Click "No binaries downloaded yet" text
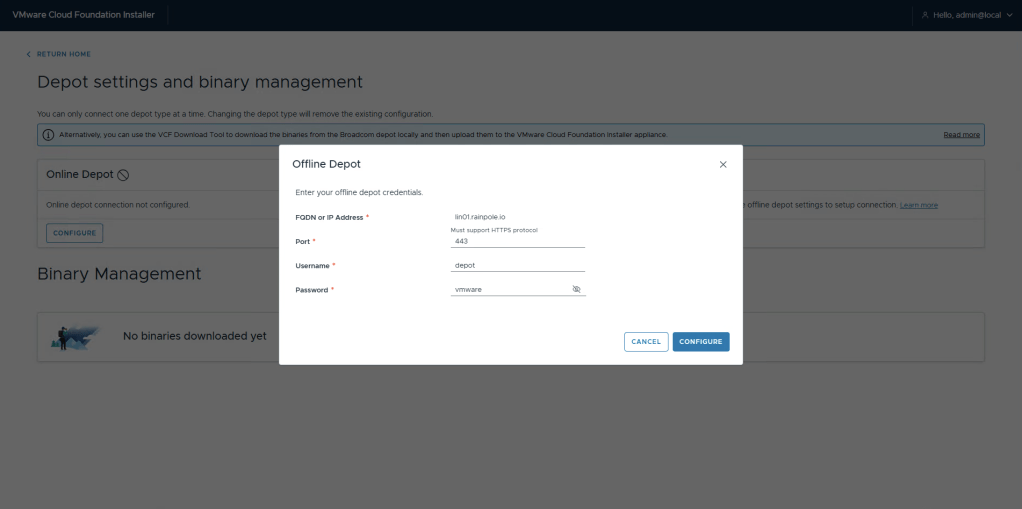Screen dimensions: 1022x509 pos(195,336)
